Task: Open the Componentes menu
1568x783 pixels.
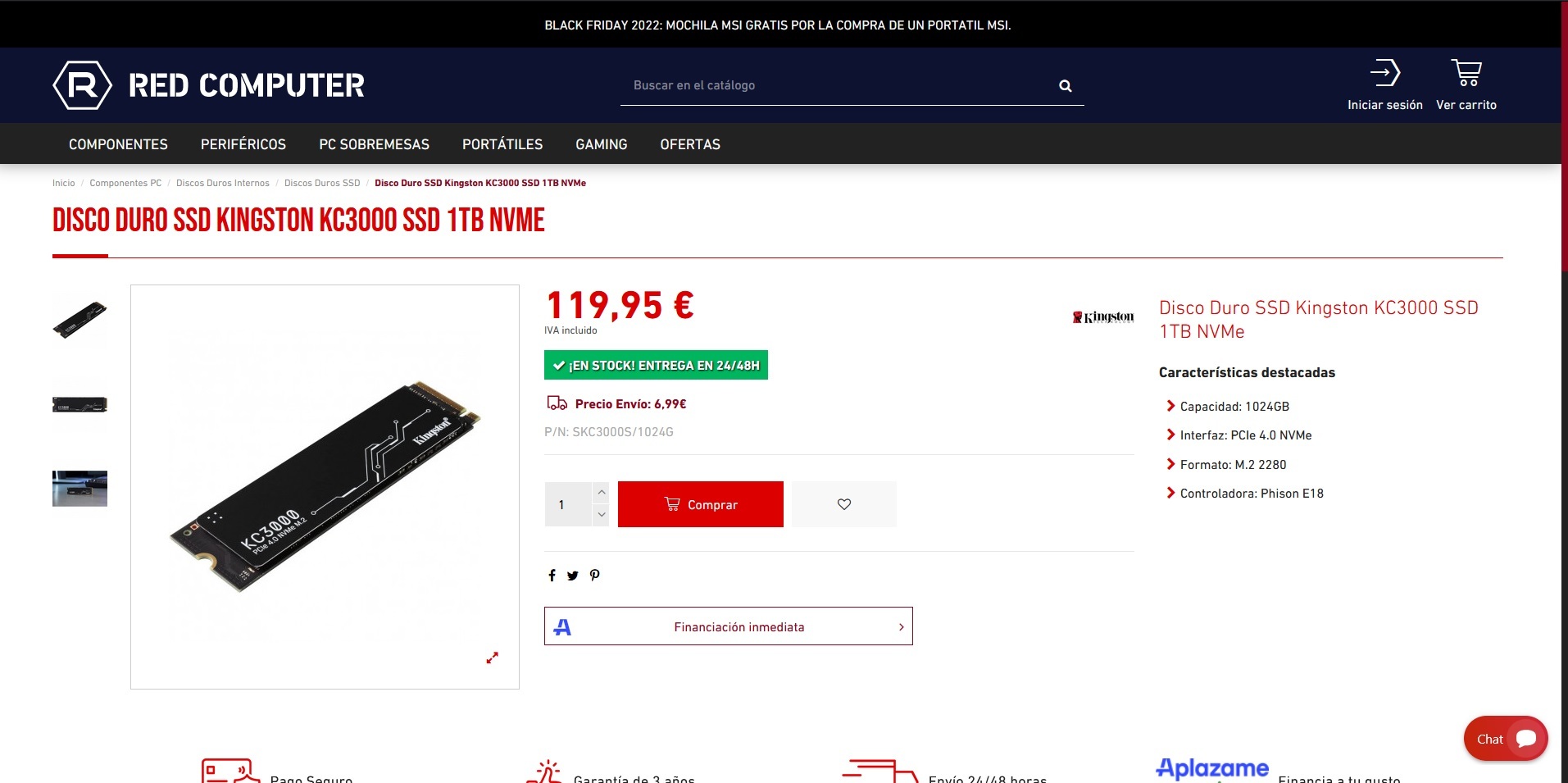Action: pyautogui.click(x=118, y=144)
